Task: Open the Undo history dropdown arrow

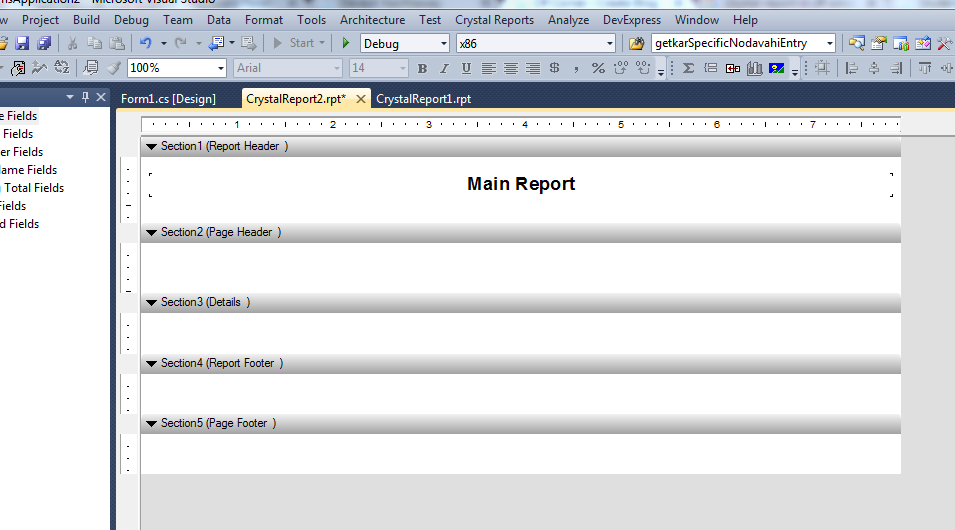Action: point(163,43)
